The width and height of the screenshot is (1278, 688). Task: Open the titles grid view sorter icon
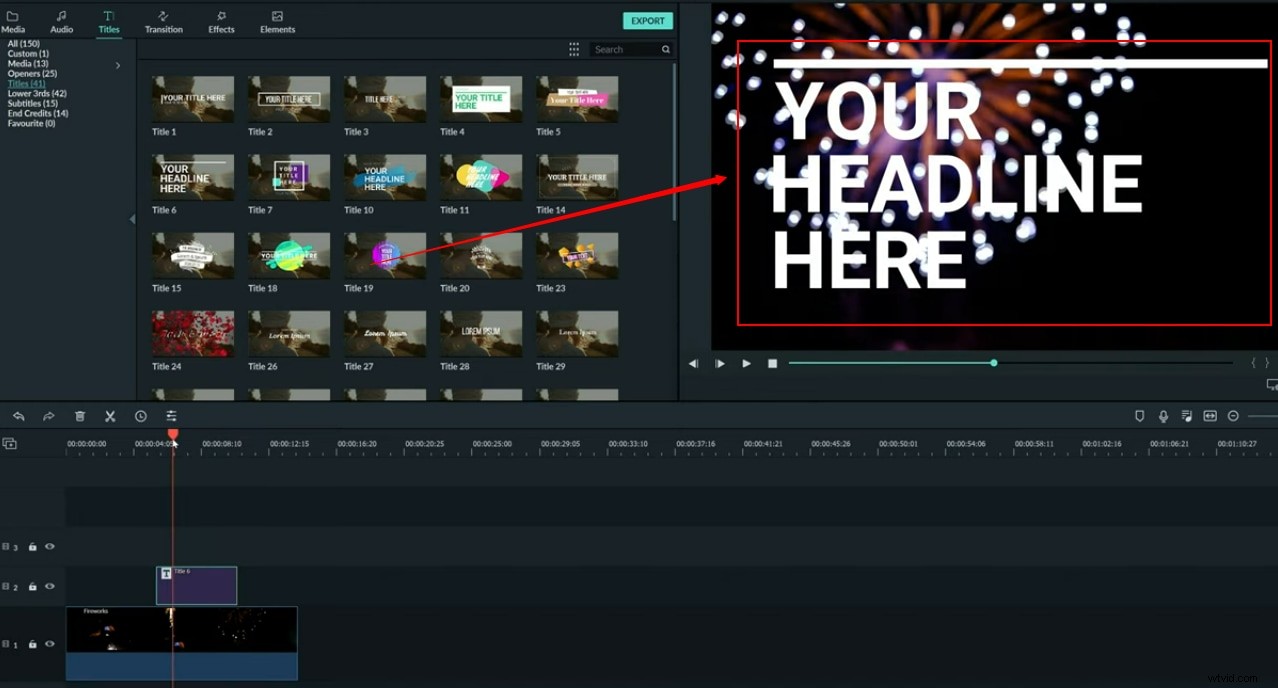click(x=573, y=48)
